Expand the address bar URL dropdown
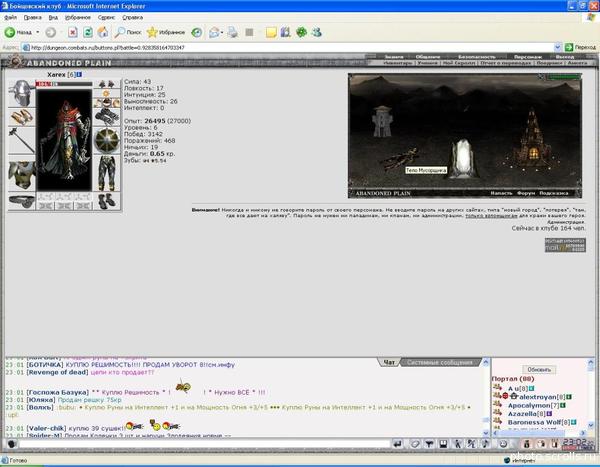 click(558, 47)
